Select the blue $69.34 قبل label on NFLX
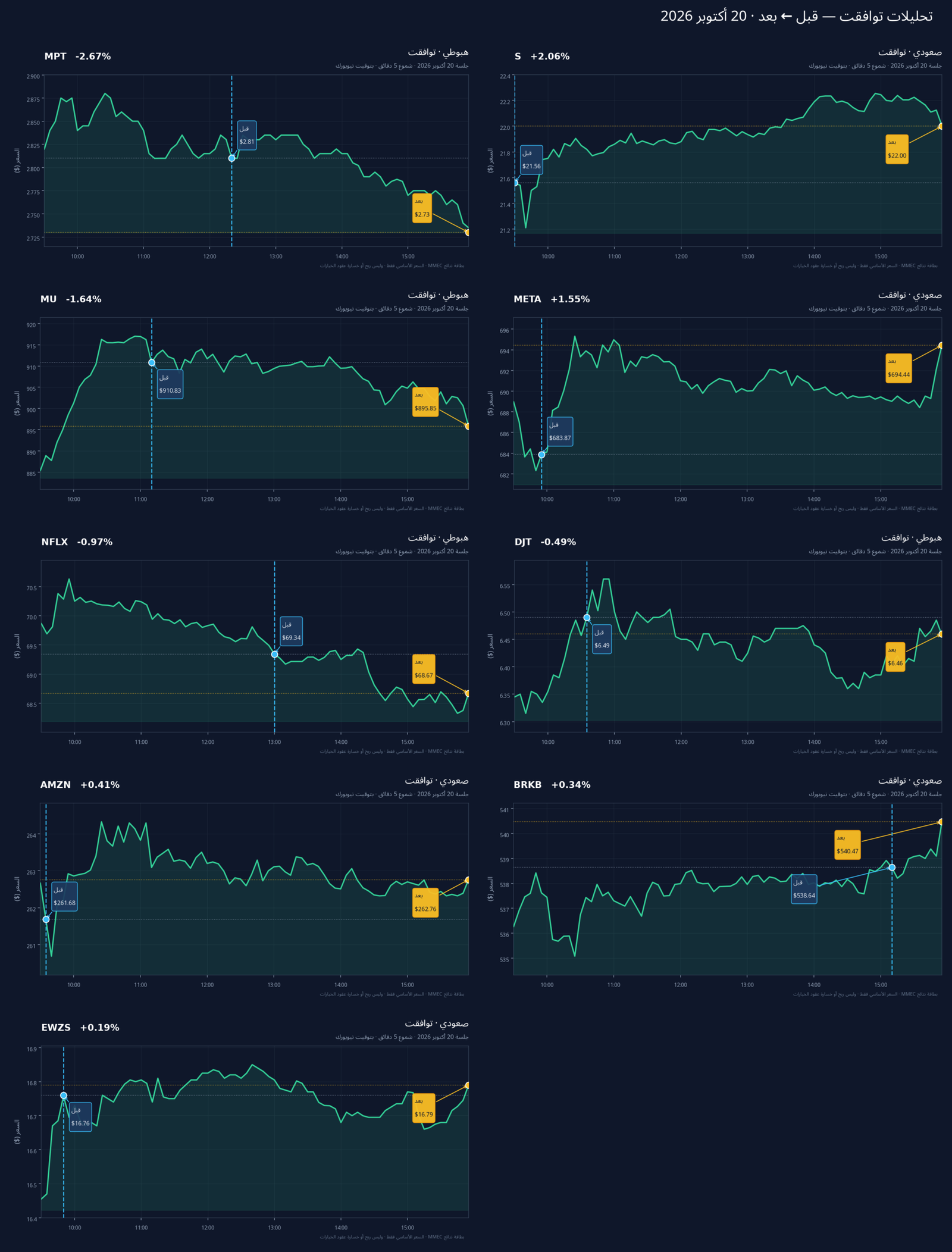 (x=291, y=631)
